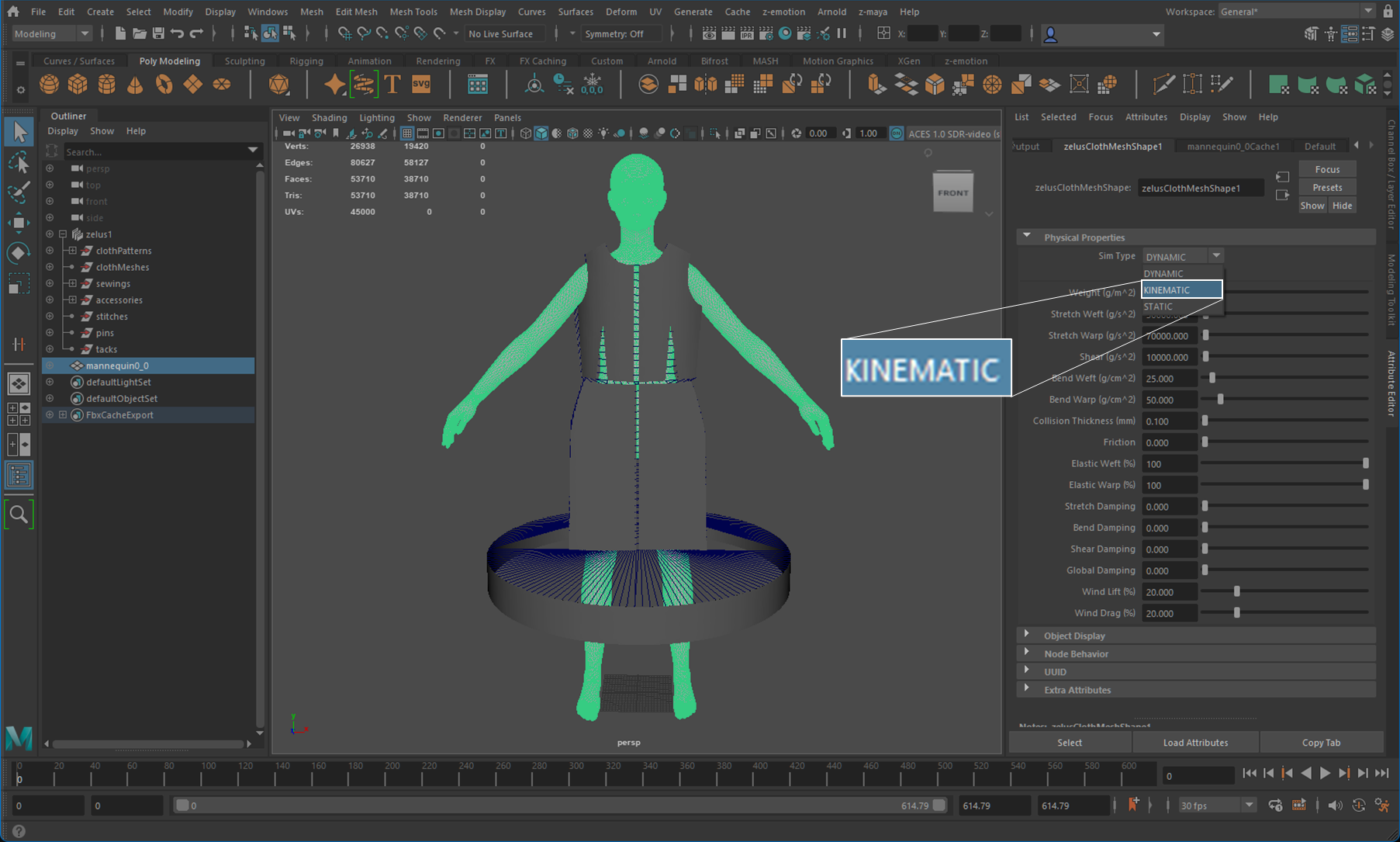Activate the Scale tool in toolbox
The image size is (1400, 842).
[x=19, y=283]
